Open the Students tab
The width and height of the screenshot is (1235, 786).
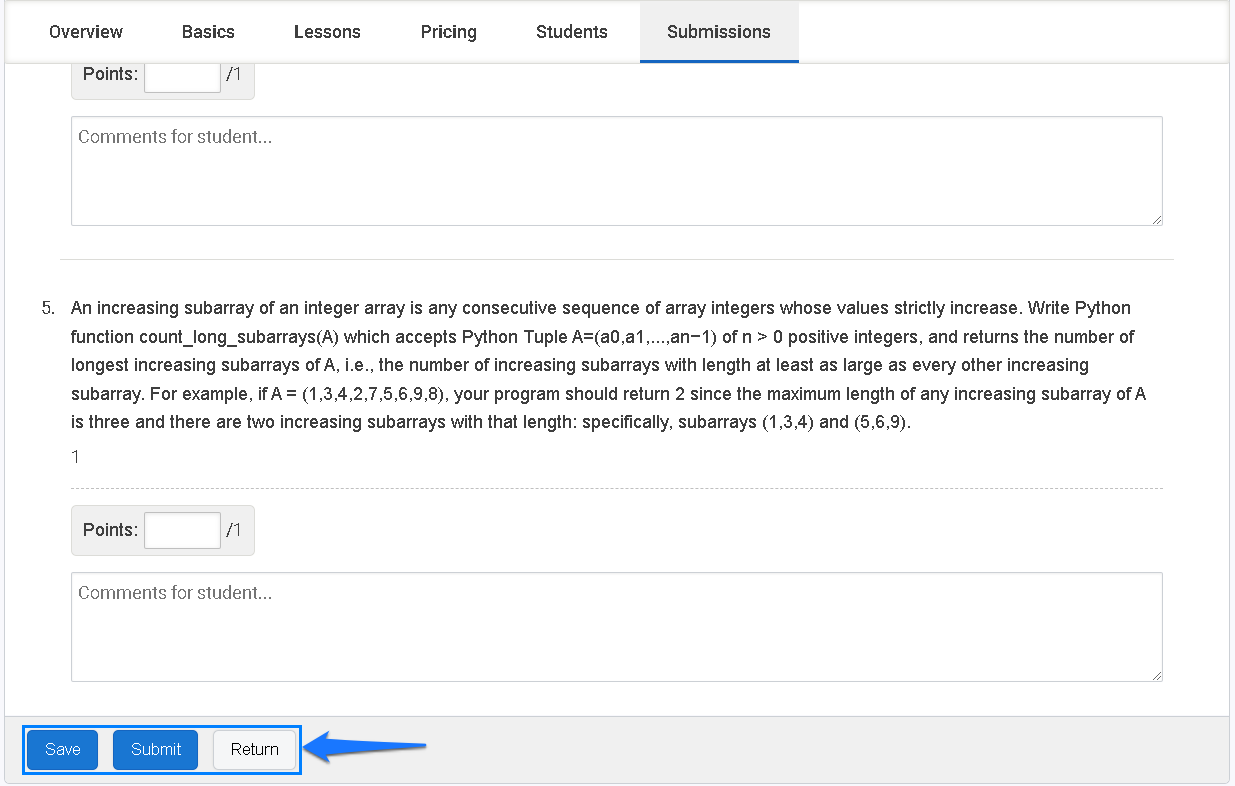click(x=571, y=32)
